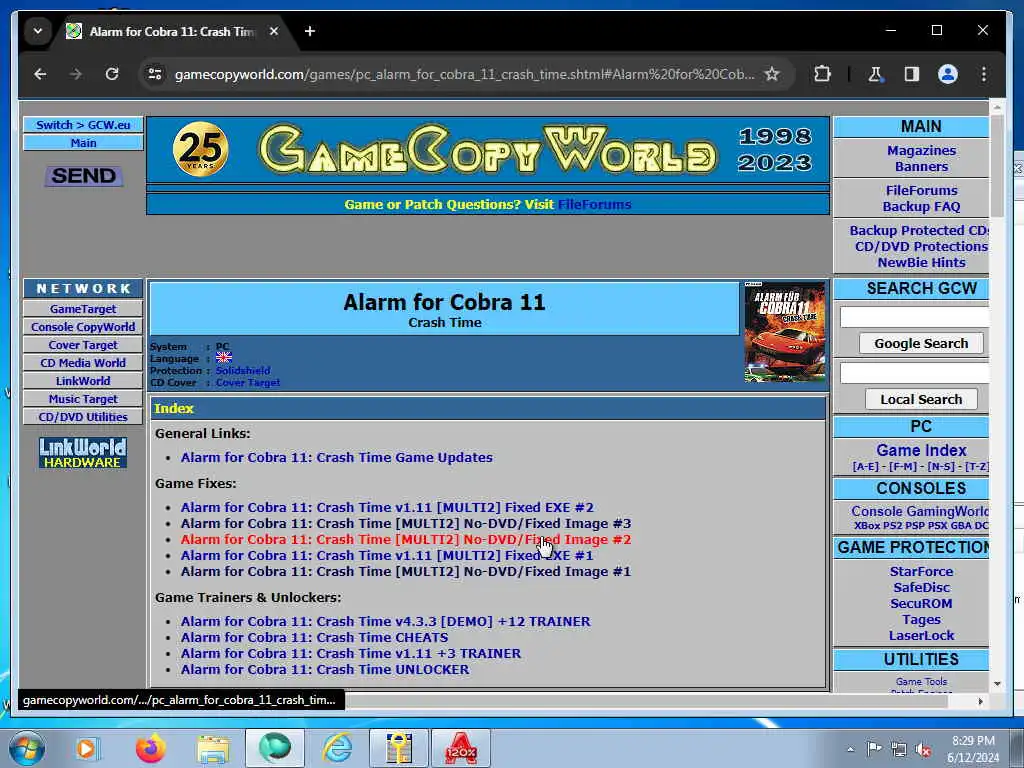Launch Firefox from the taskbar
The image size is (1024, 768).
tap(150, 748)
